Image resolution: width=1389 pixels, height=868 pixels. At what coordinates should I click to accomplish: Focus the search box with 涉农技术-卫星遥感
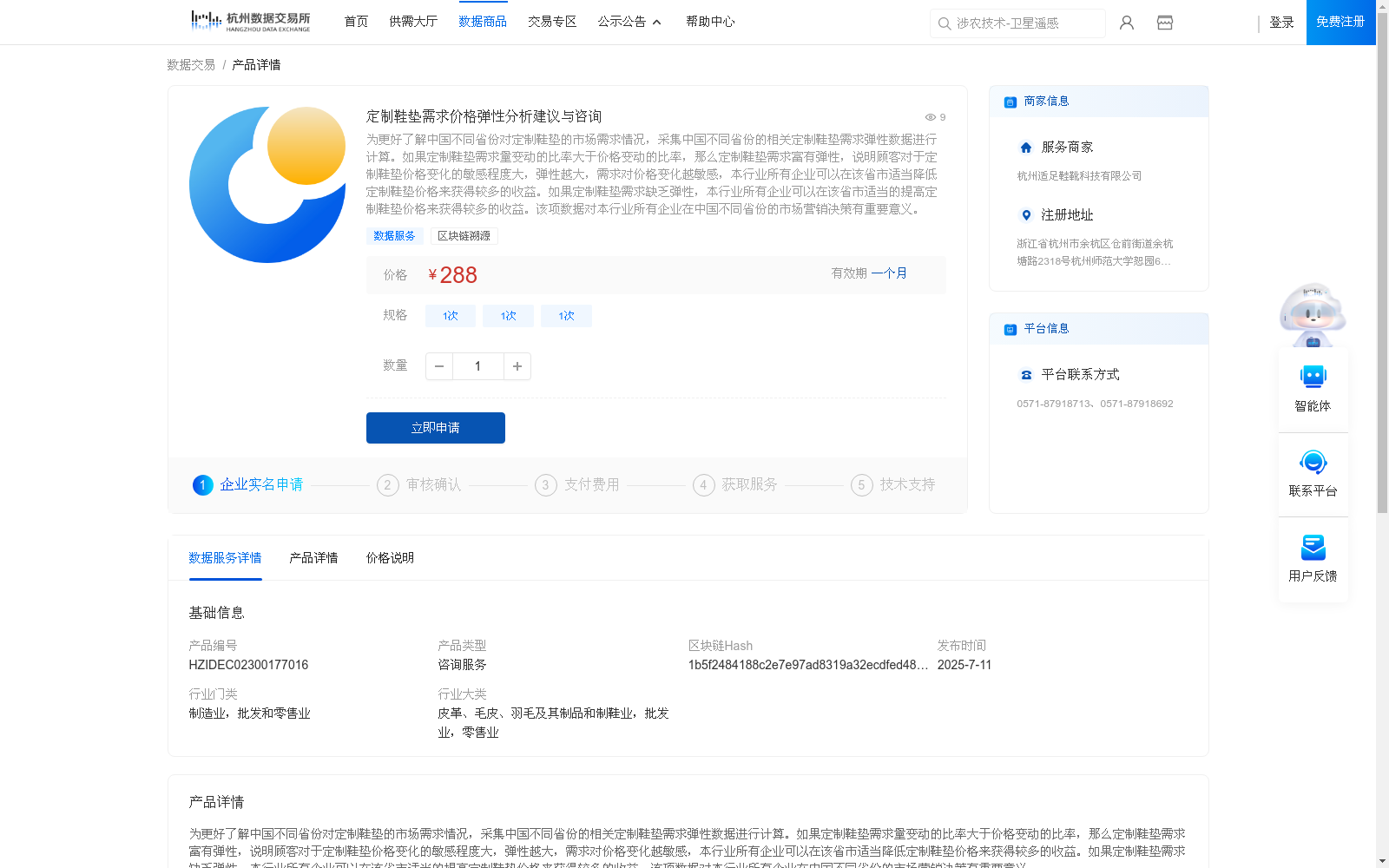[x=1017, y=23]
